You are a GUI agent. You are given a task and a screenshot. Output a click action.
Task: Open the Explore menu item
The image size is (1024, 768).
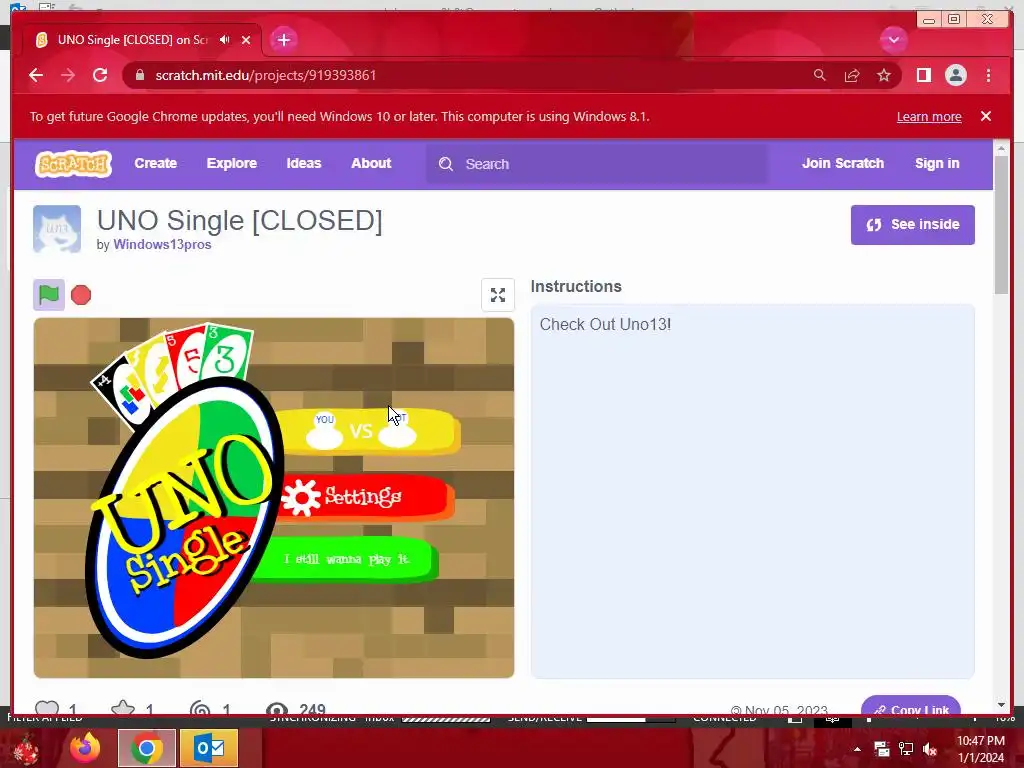click(x=232, y=163)
